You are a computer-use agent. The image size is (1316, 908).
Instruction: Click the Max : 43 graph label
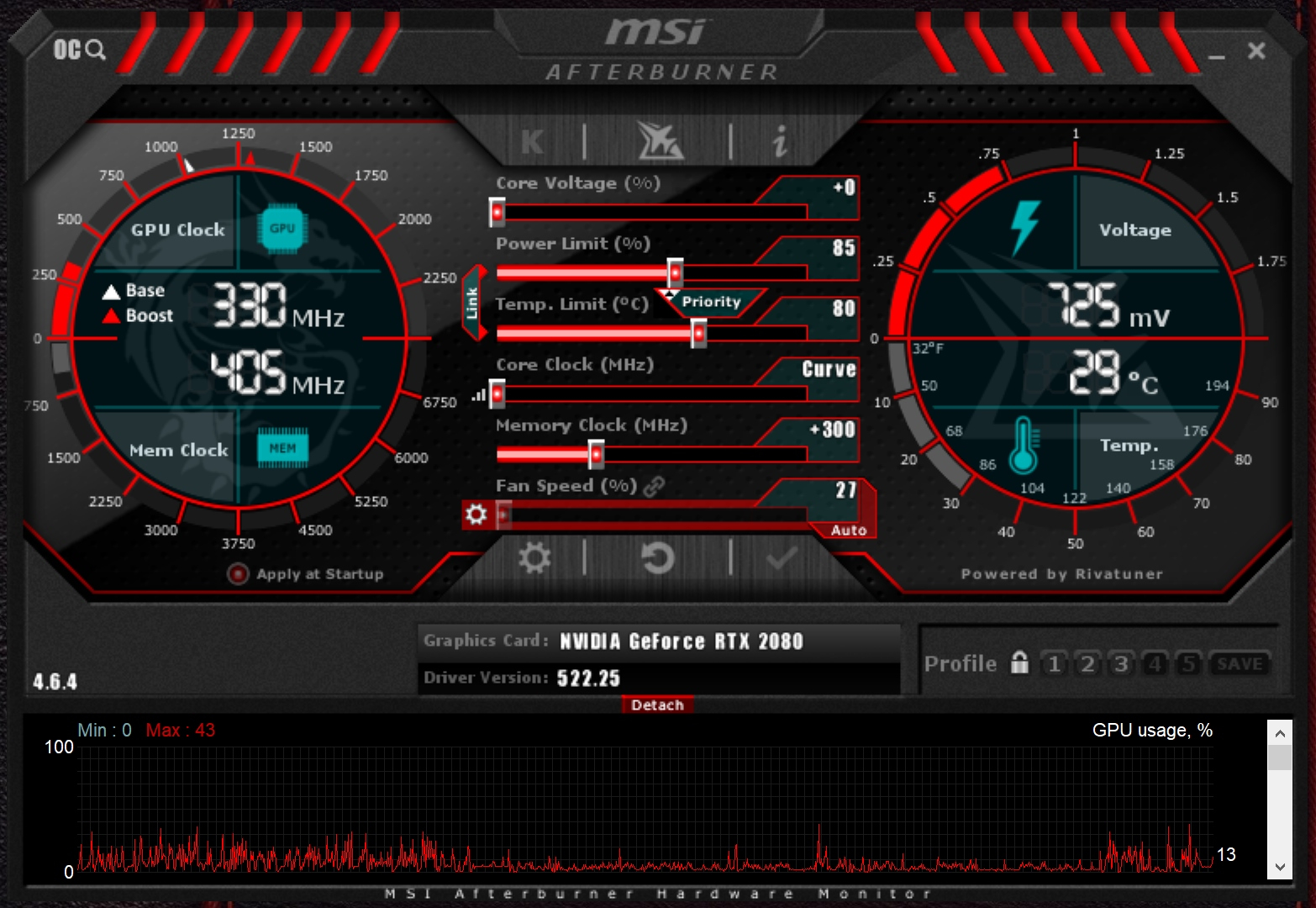[x=180, y=731]
